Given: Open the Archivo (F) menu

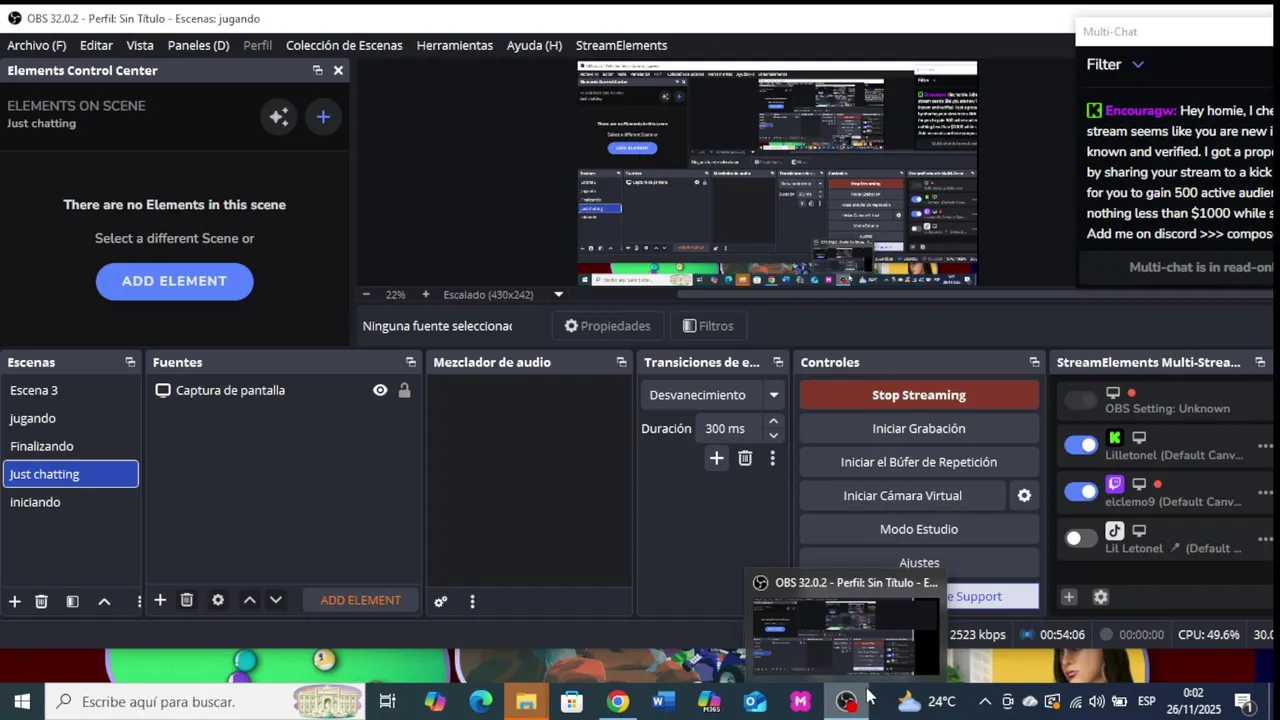Looking at the screenshot, I should (x=36, y=45).
